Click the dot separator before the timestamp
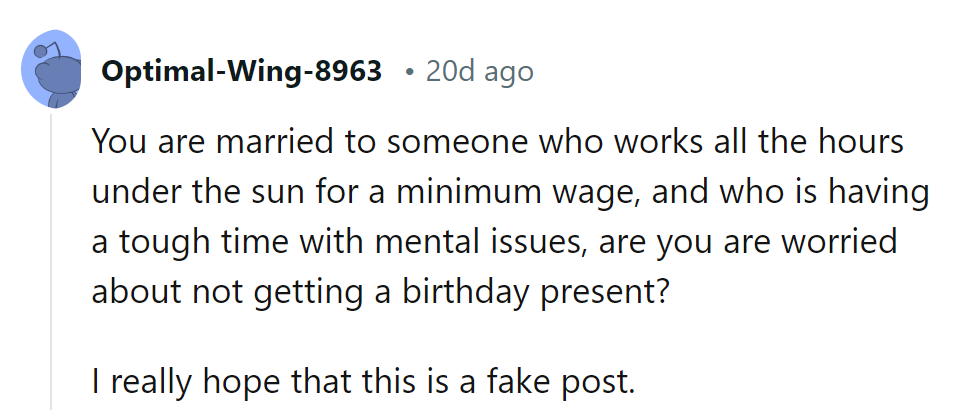Image resolution: width=957 pixels, height=410 pixels. point(408,72)
